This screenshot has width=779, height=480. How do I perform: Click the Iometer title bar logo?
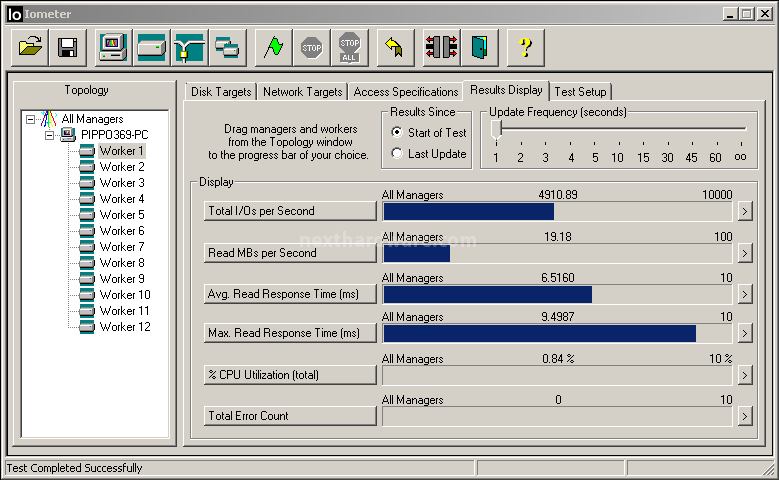point(14,14)
